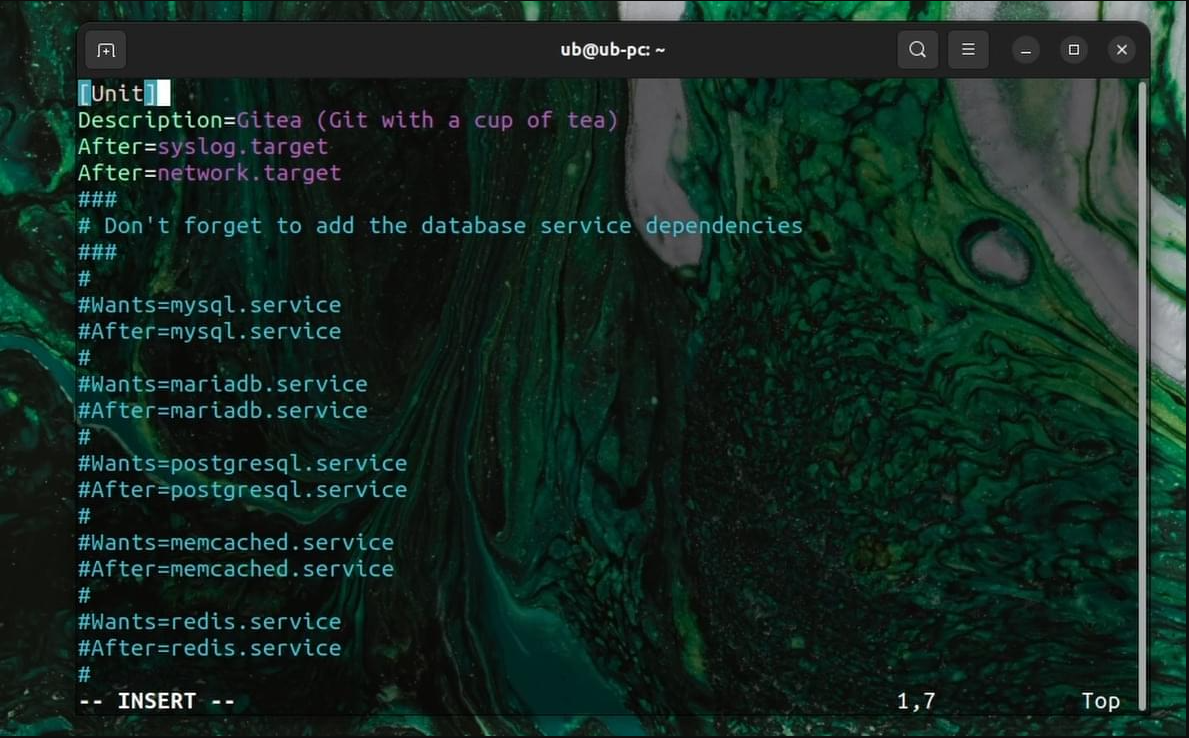Click the Description=Gitea line
The width and height of the screenshot is (1189, 738).
pyautogui.click(x=348, y=121)
